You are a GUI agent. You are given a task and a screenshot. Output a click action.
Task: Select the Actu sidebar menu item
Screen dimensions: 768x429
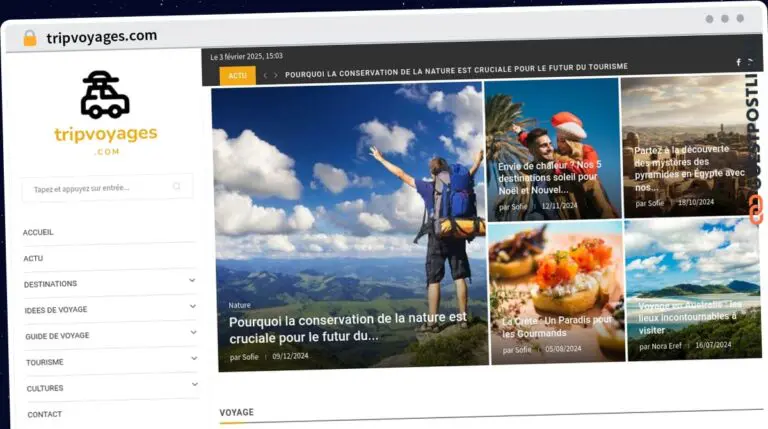point(33,258)
